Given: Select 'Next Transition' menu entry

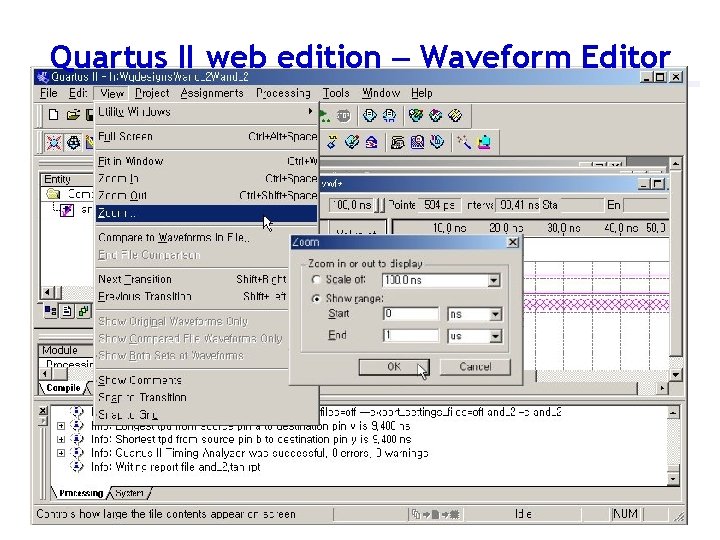Looking at the screenshot, I should [192, 279].
